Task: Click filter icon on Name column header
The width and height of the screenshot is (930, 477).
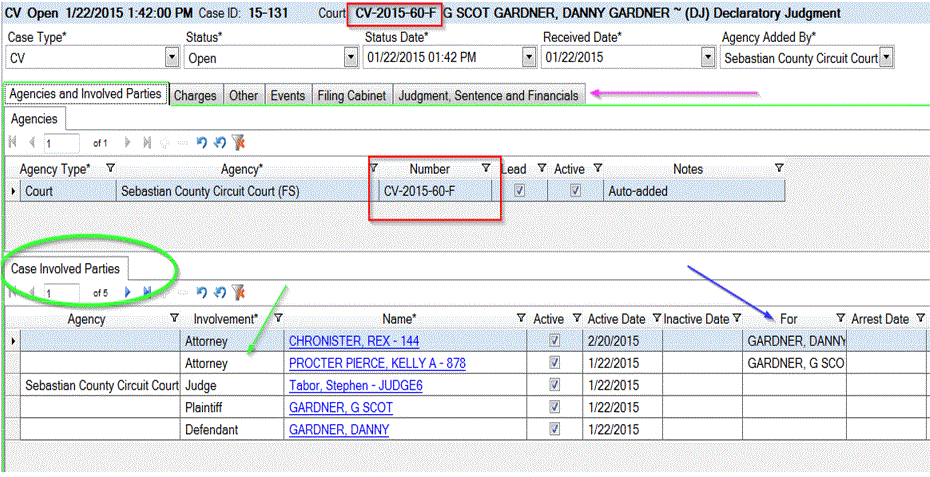Action: click(521, 318)
